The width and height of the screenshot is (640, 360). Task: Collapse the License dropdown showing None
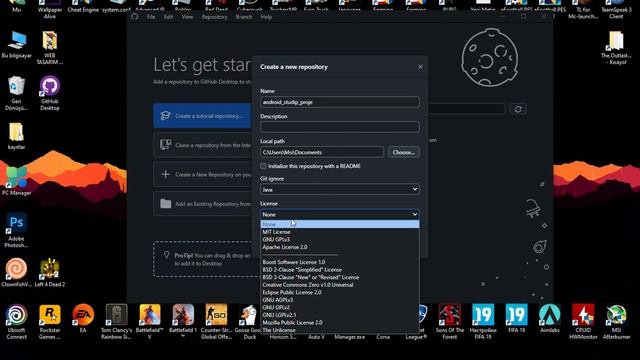[340, 214]
